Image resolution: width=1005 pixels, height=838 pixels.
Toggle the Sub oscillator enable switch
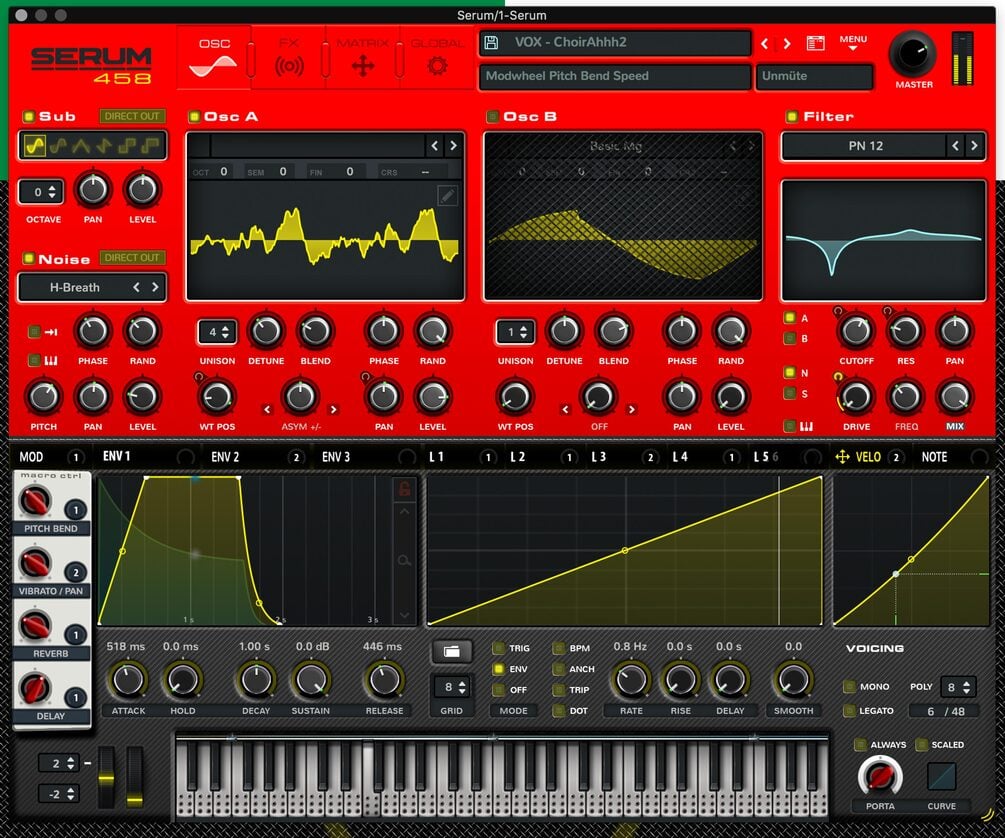(x=28, y=116)
